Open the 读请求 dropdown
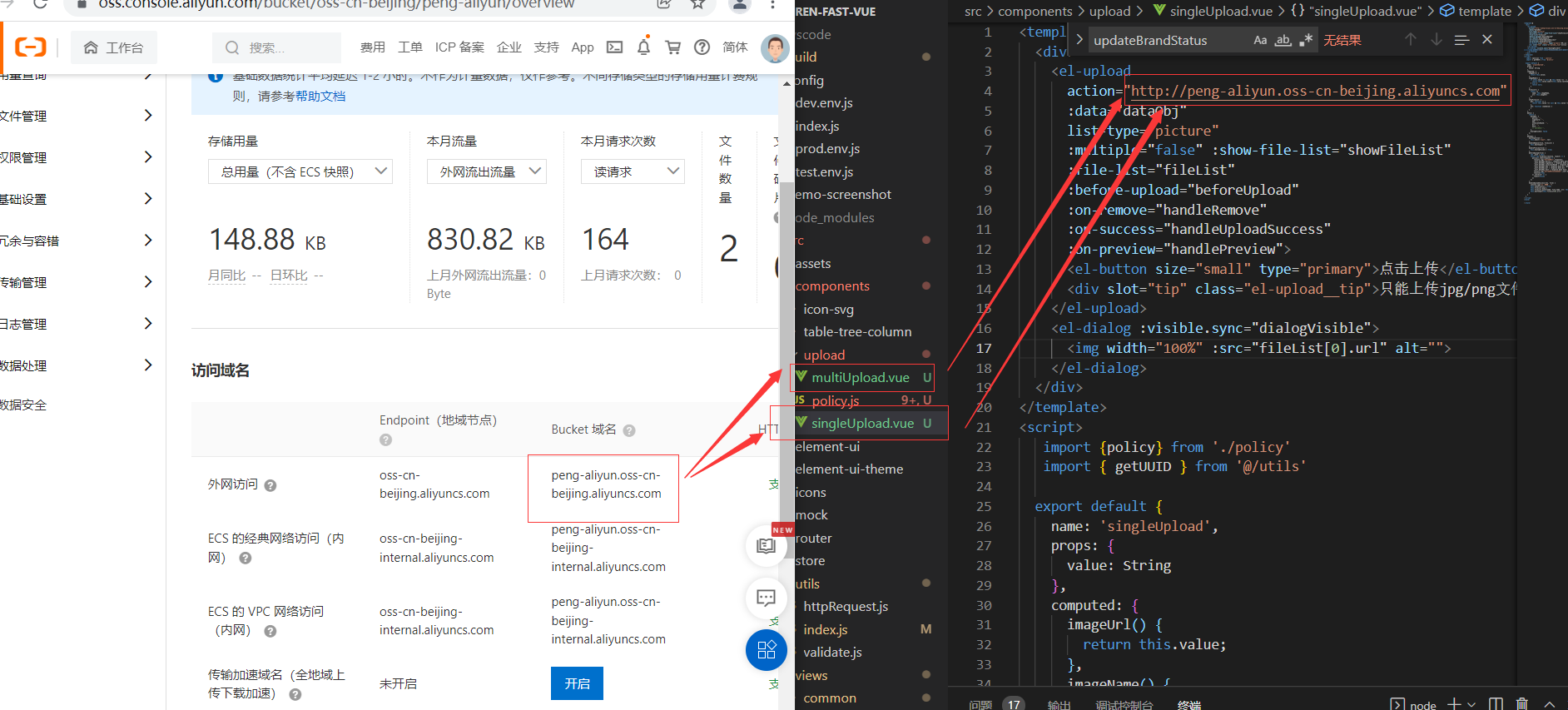 click(633, 171)
